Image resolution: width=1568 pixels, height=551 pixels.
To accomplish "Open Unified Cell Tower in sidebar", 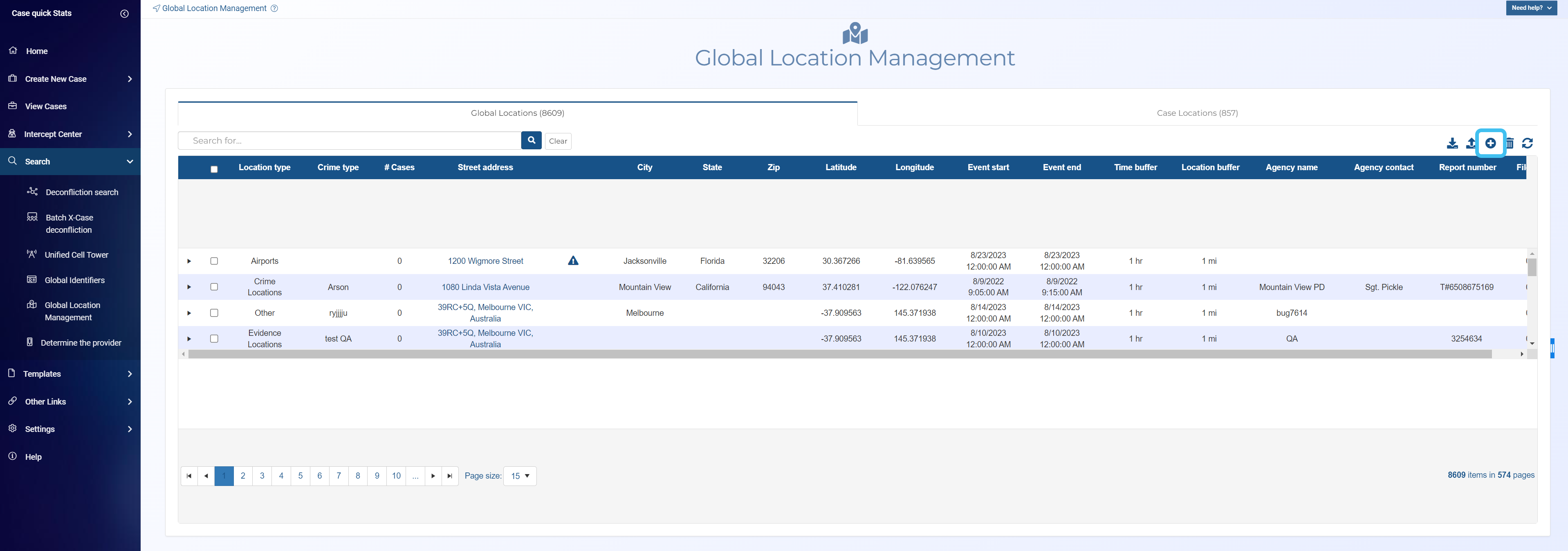I will tap(76, 255).
